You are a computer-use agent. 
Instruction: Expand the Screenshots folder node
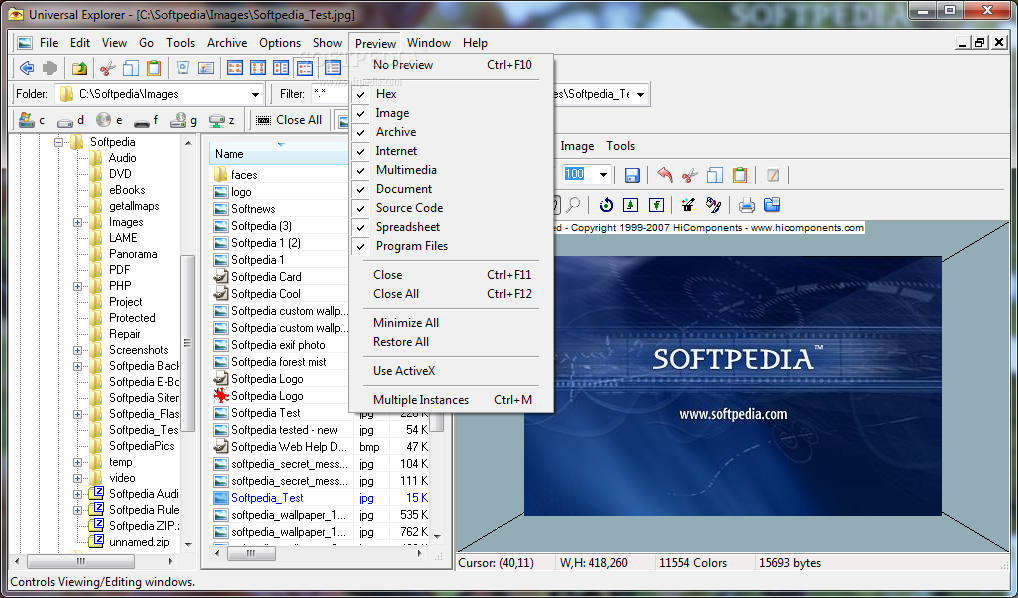77,350
